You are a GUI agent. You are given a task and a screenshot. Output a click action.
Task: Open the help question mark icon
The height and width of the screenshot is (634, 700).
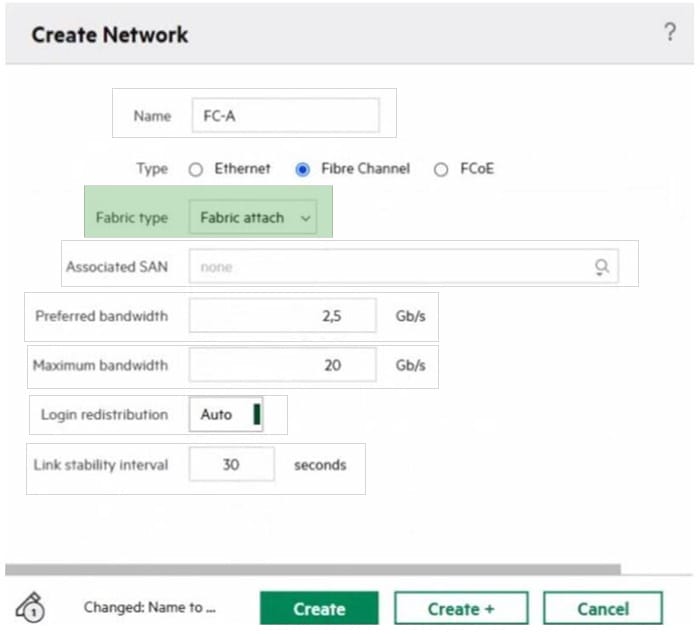click(670, 32)
